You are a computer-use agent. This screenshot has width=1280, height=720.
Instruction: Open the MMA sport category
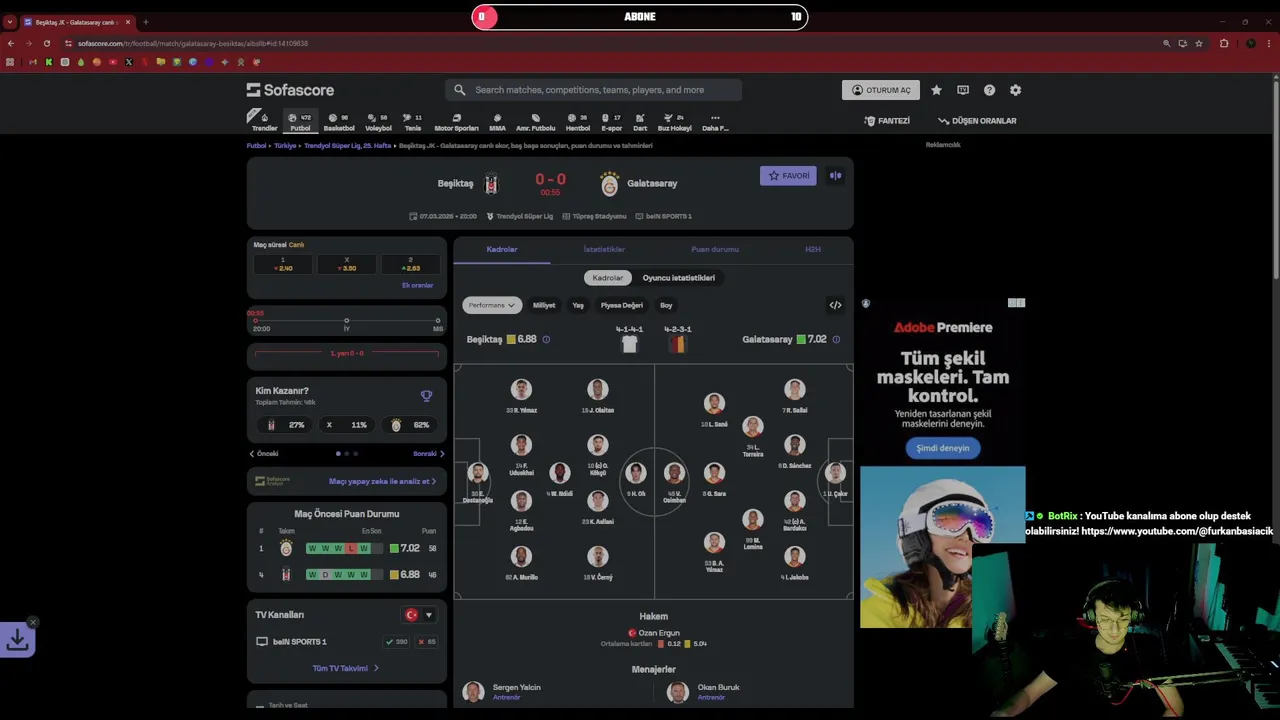497,122
